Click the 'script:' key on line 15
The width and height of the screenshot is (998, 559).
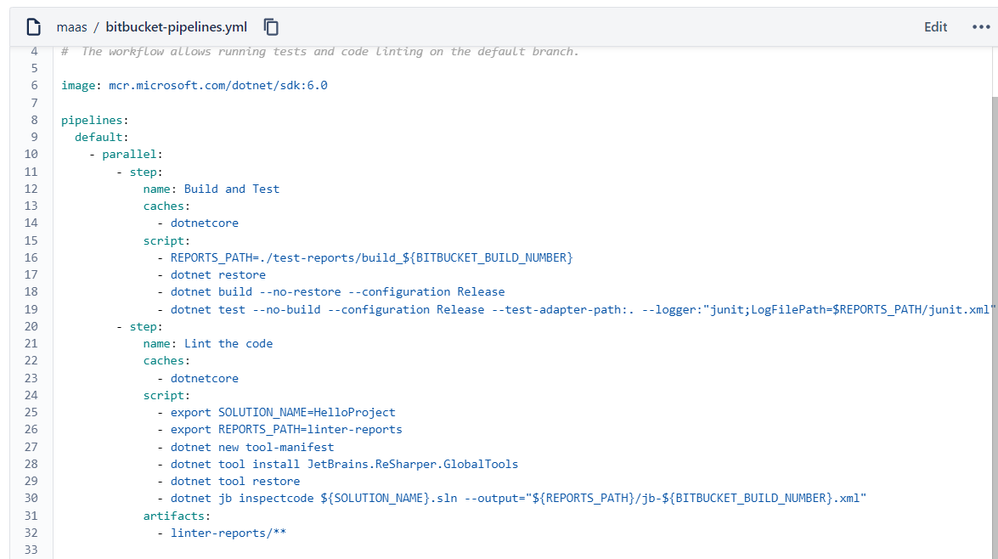167,241
